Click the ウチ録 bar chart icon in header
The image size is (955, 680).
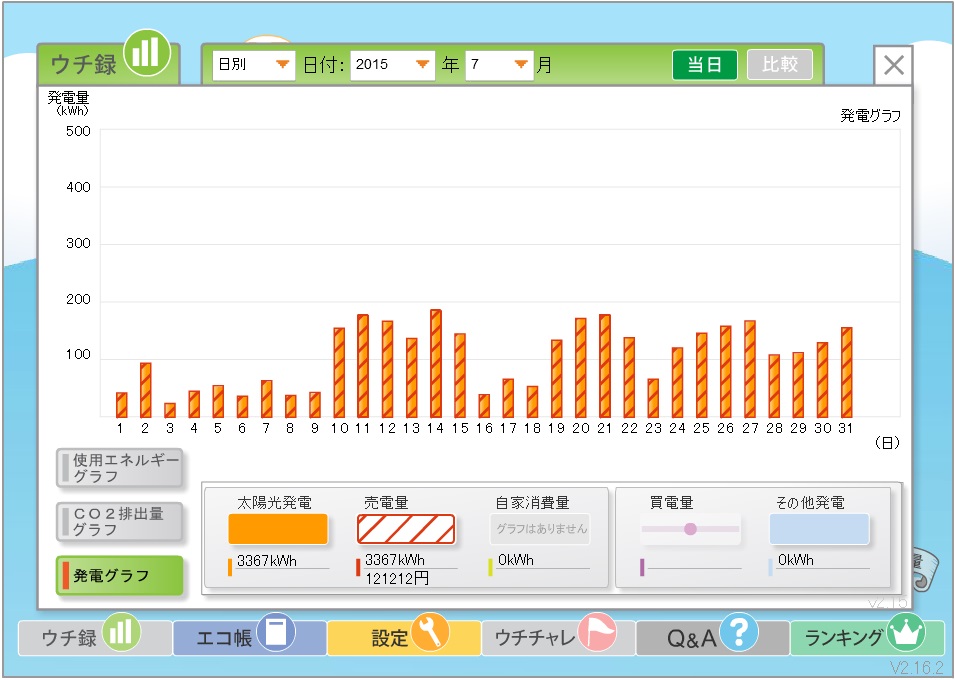click(147, 53)
